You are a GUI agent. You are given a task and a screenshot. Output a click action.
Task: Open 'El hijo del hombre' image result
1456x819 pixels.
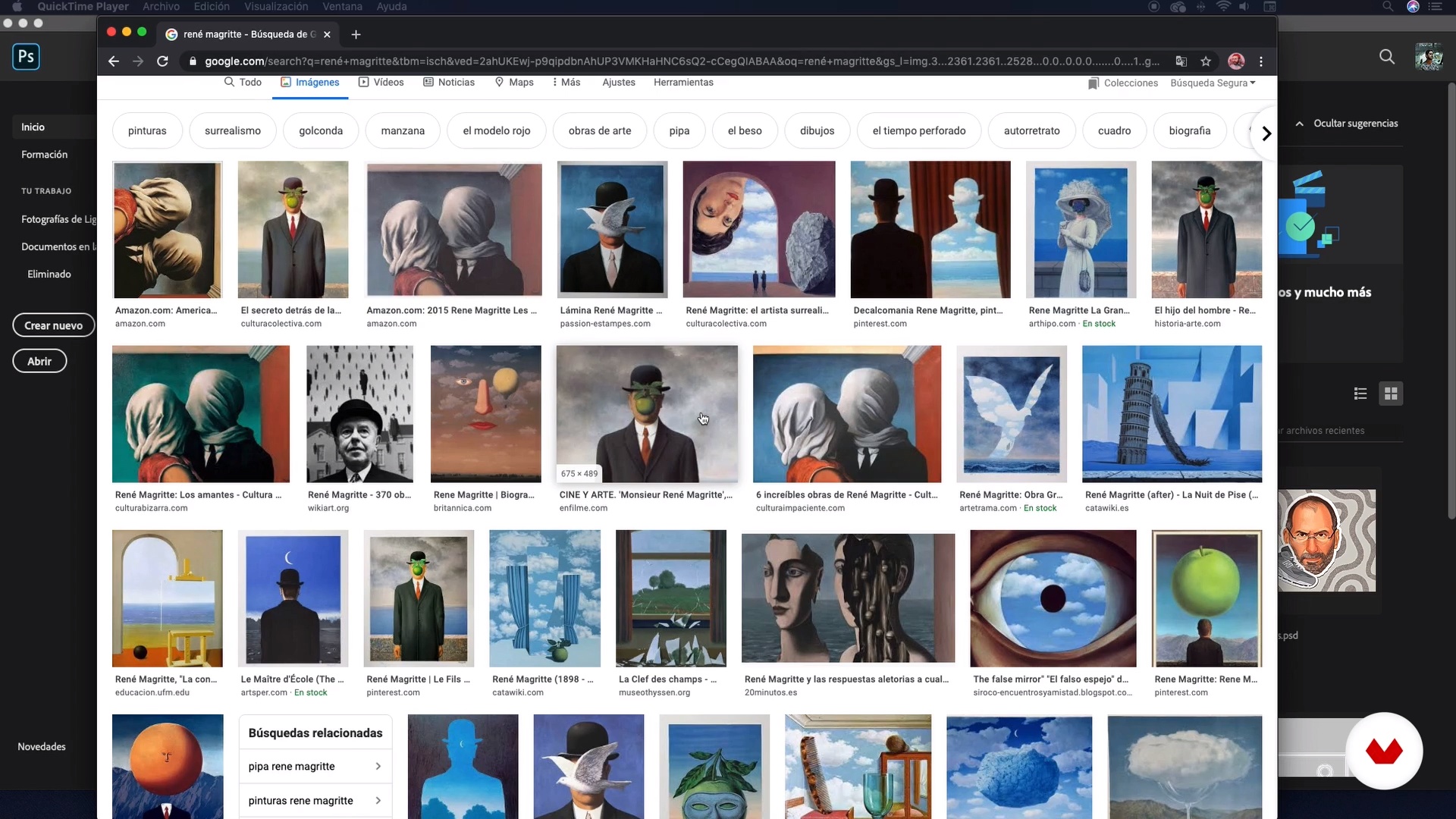pyautogui.click(x=1207, y=230)
